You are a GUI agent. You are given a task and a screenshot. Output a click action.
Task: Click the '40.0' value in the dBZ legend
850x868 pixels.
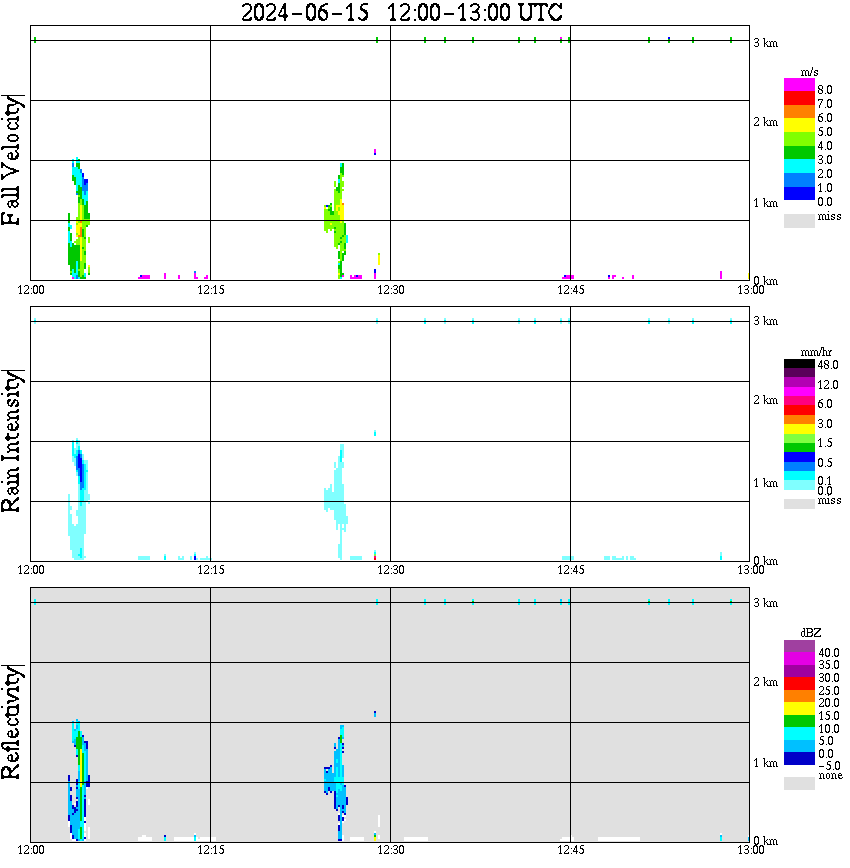[x=829, y=653]
